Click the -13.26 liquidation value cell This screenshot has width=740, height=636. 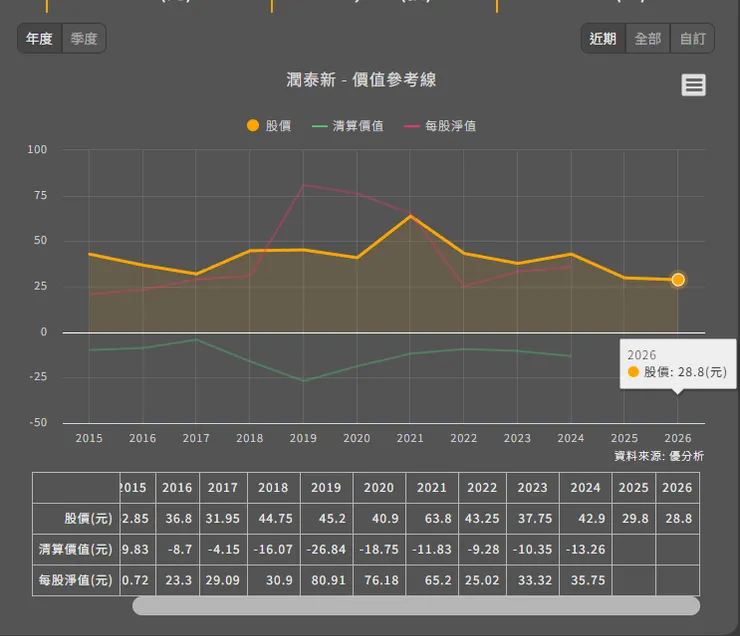click(586, 549)
